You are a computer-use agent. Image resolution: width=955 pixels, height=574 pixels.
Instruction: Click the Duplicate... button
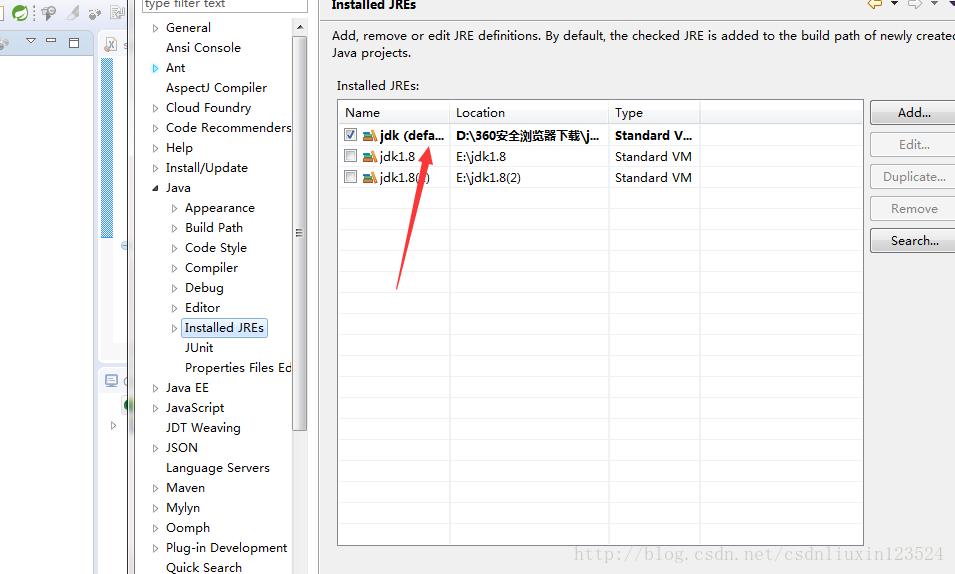(x=914, y=177)
